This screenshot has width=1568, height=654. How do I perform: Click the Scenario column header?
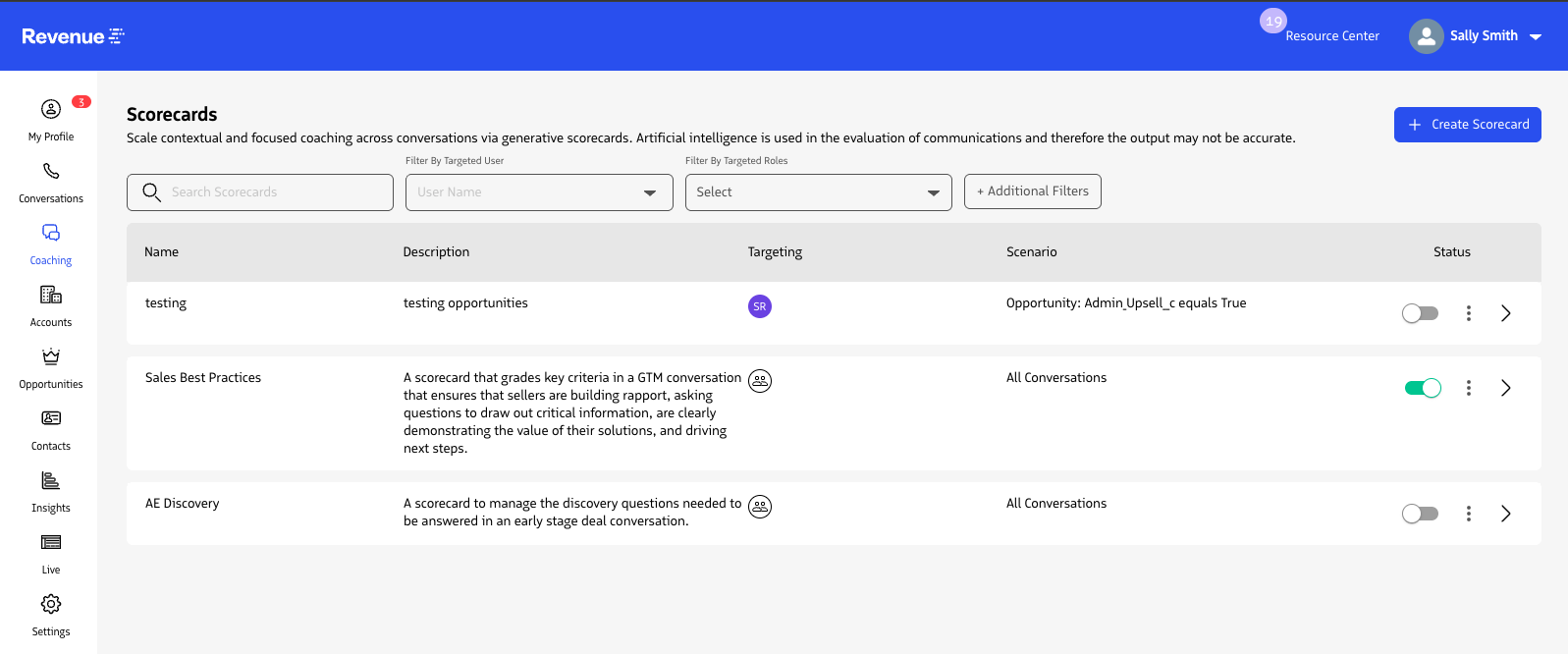pyautogui.click(x=1032, y=252)
